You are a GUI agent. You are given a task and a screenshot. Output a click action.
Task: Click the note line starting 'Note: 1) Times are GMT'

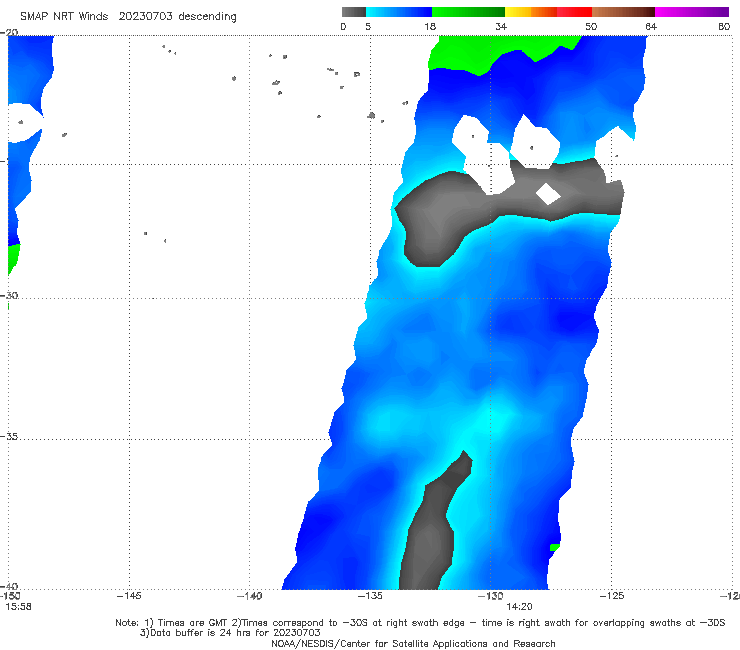tap(420, 623)
